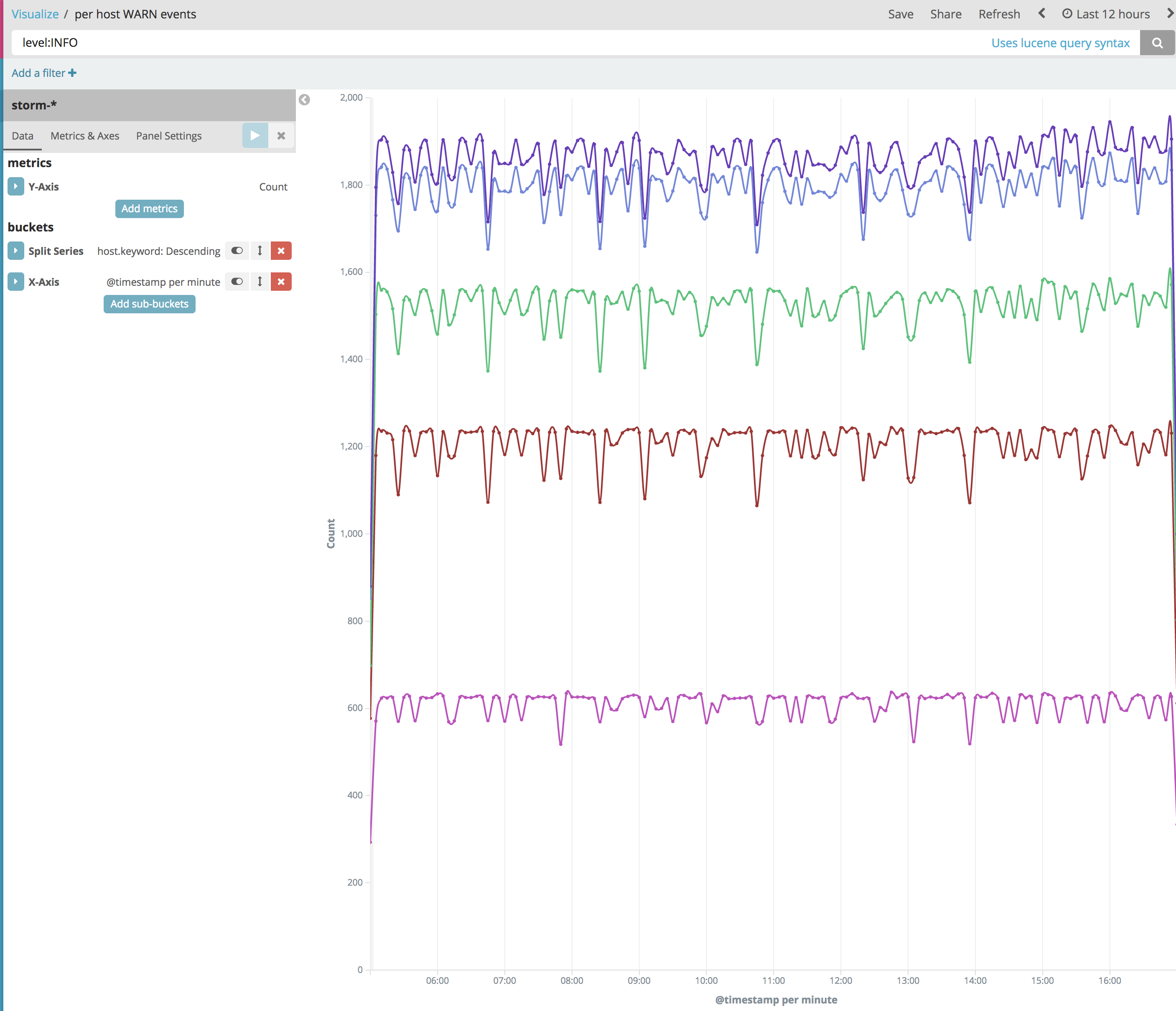Click Refresh in the top menu

point(999,14)
